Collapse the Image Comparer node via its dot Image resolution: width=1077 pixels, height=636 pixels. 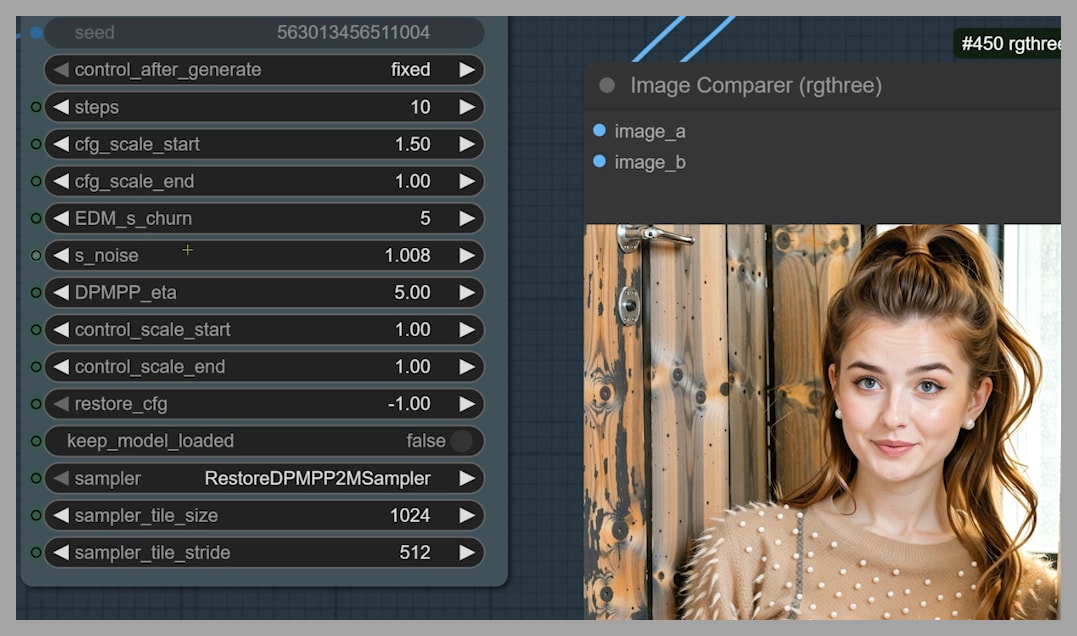pyautogui.click(x=607, y=85)
